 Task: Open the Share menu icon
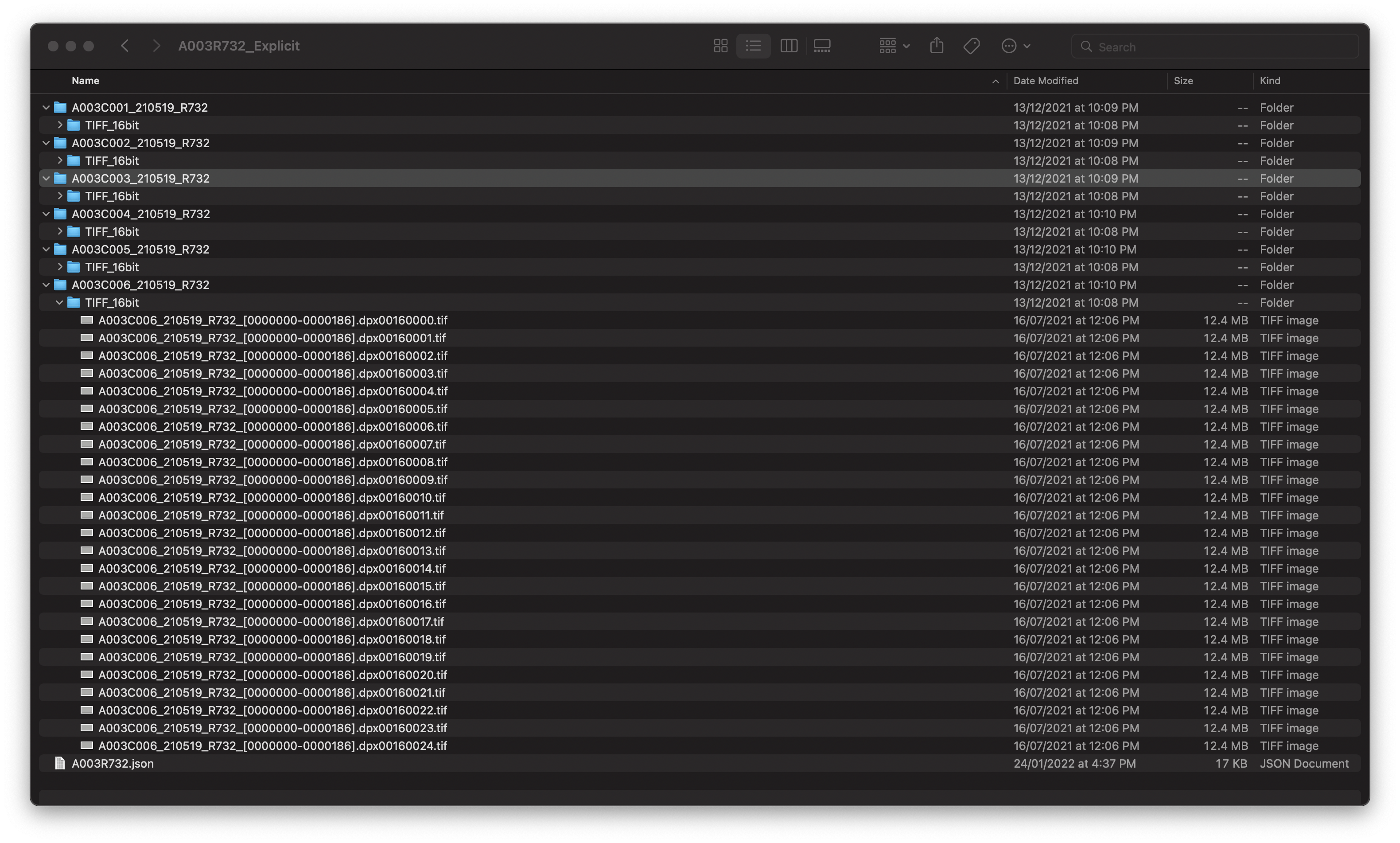[936, 46]
